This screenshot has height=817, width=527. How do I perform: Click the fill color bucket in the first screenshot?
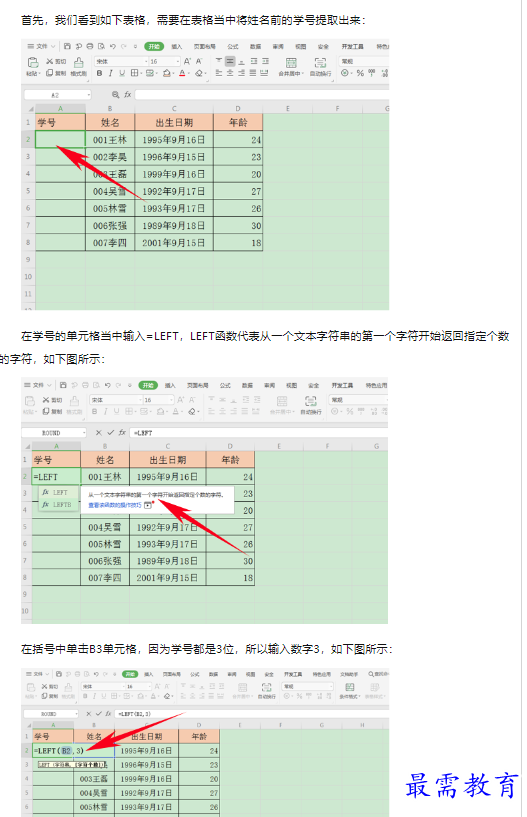(166, 73)
